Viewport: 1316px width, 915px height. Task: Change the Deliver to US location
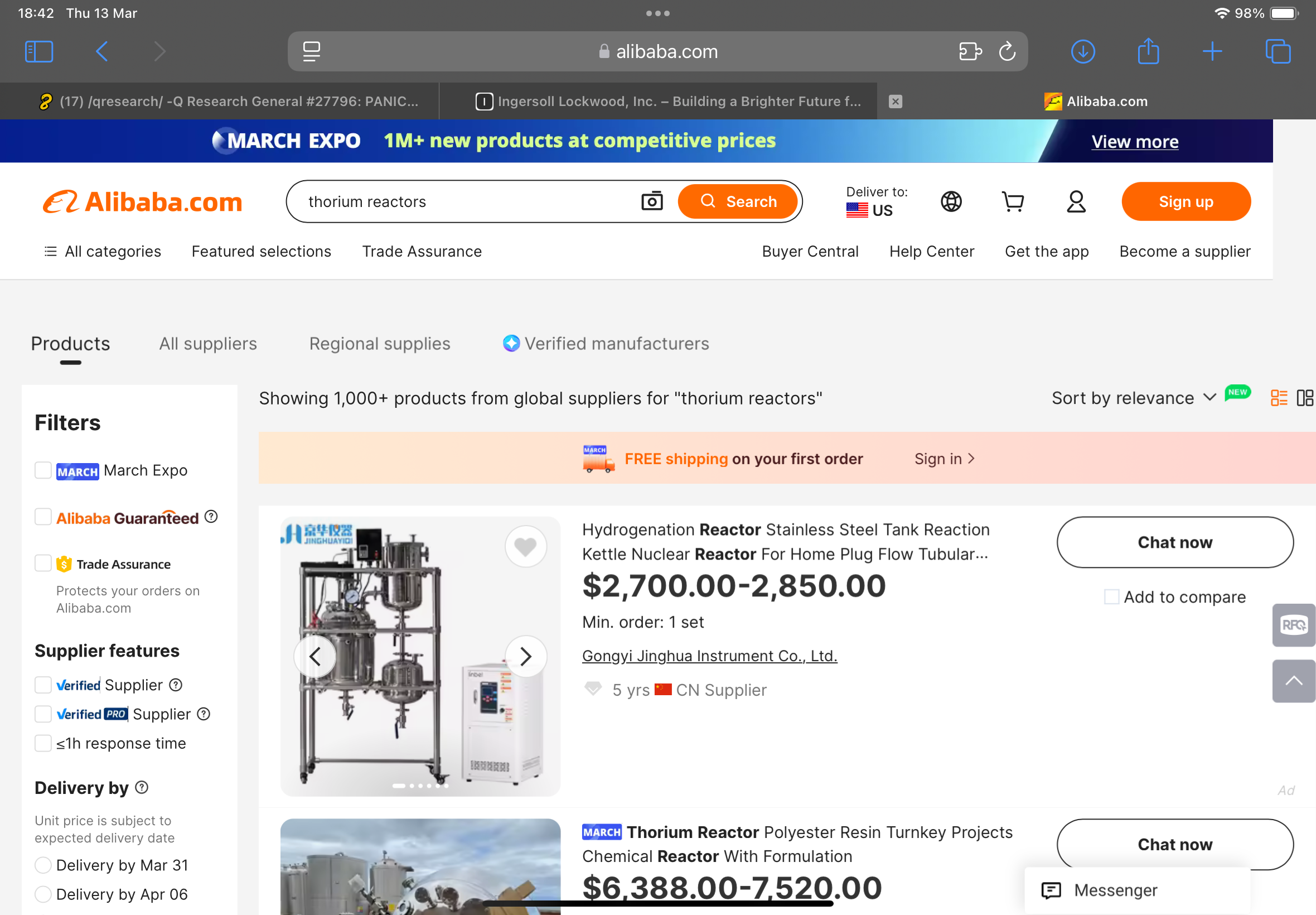pos(877,201)
